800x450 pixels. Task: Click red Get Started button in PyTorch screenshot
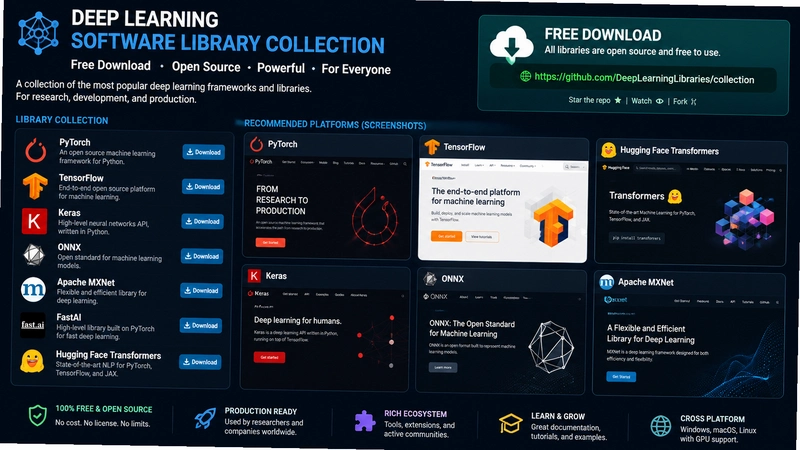pyautogui.click(x=270, y=242)
